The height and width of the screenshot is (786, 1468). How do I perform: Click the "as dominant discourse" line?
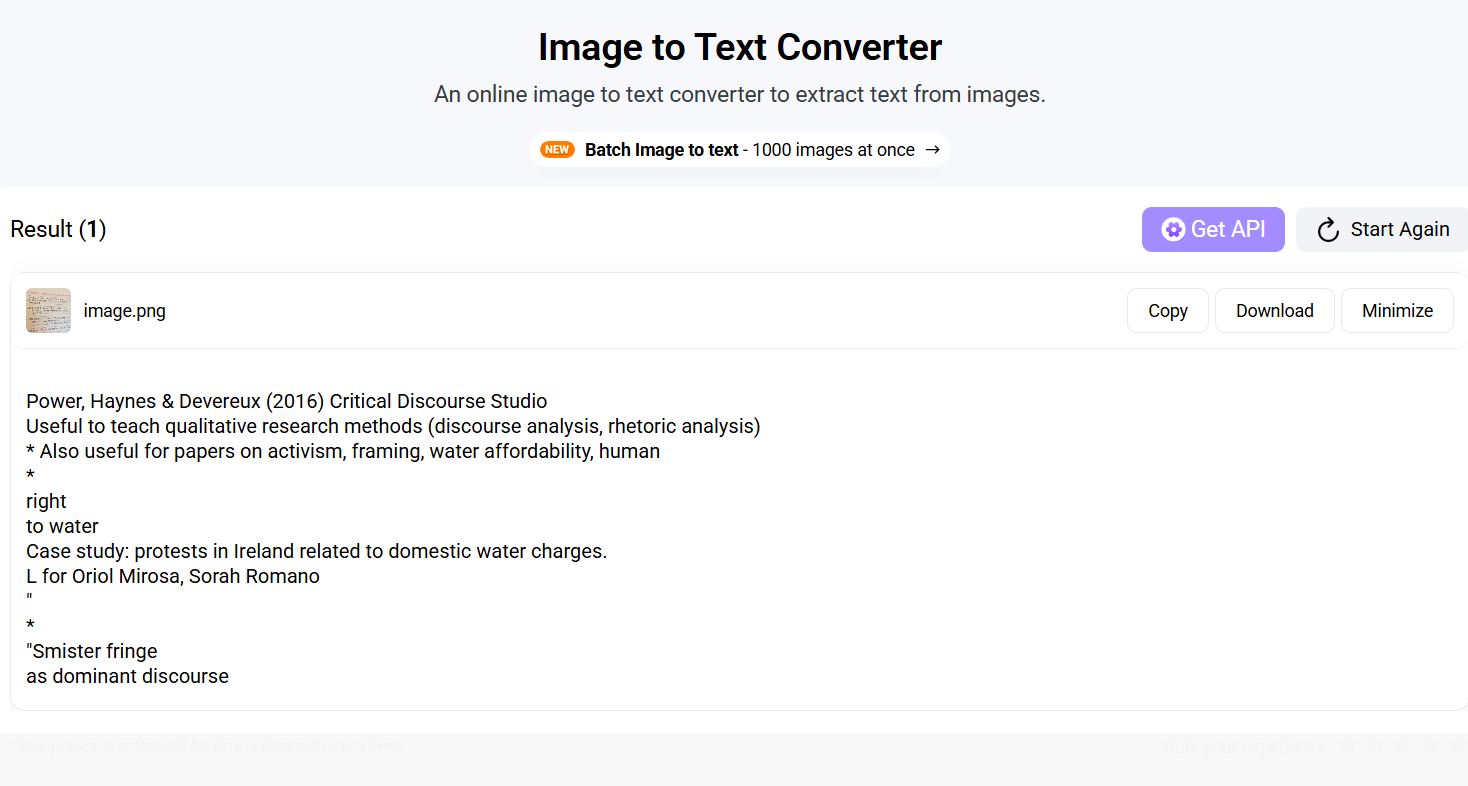(127, 676)
